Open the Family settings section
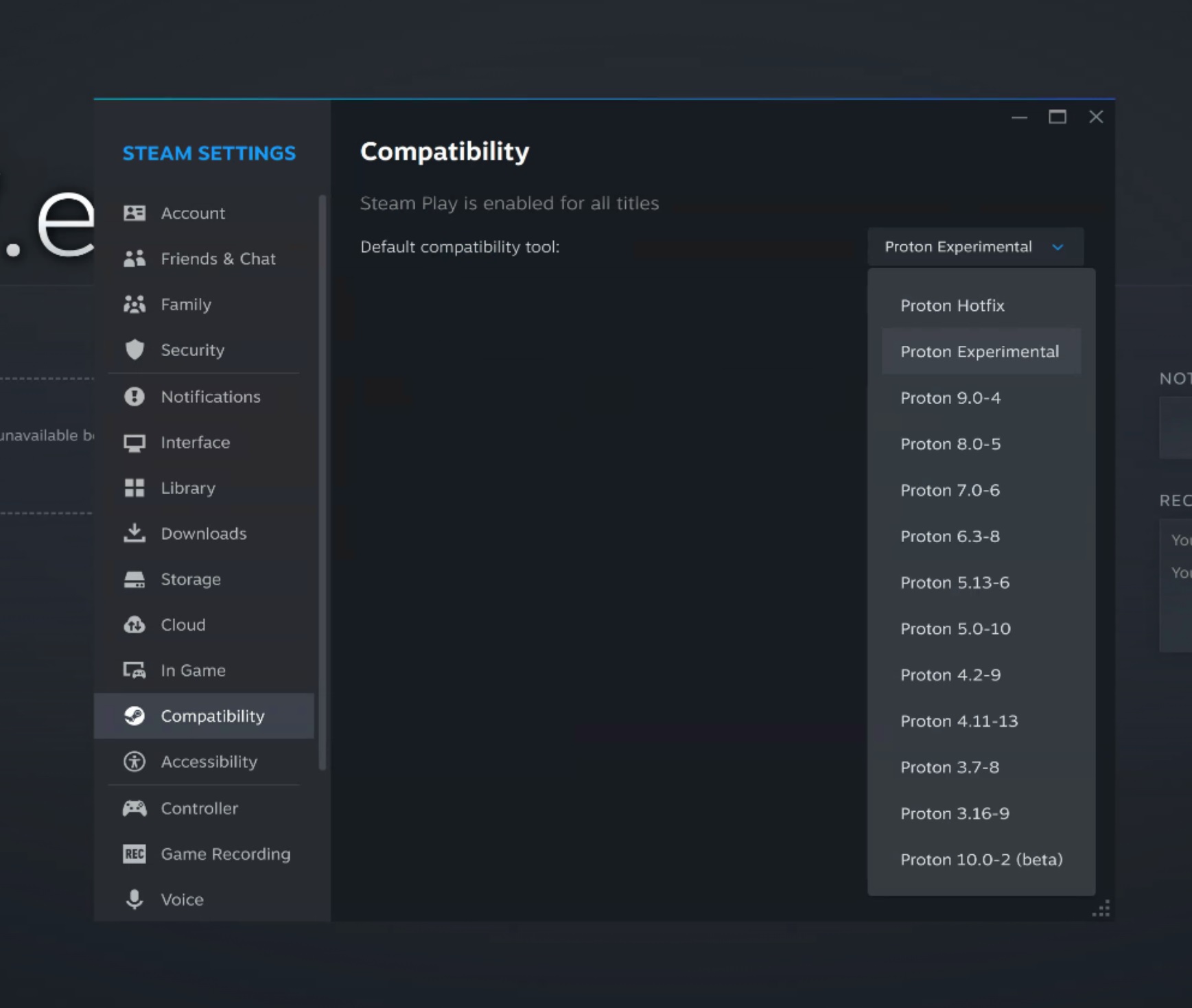The height and width of the screenshot is (1008, 1192). pos(204,304)
